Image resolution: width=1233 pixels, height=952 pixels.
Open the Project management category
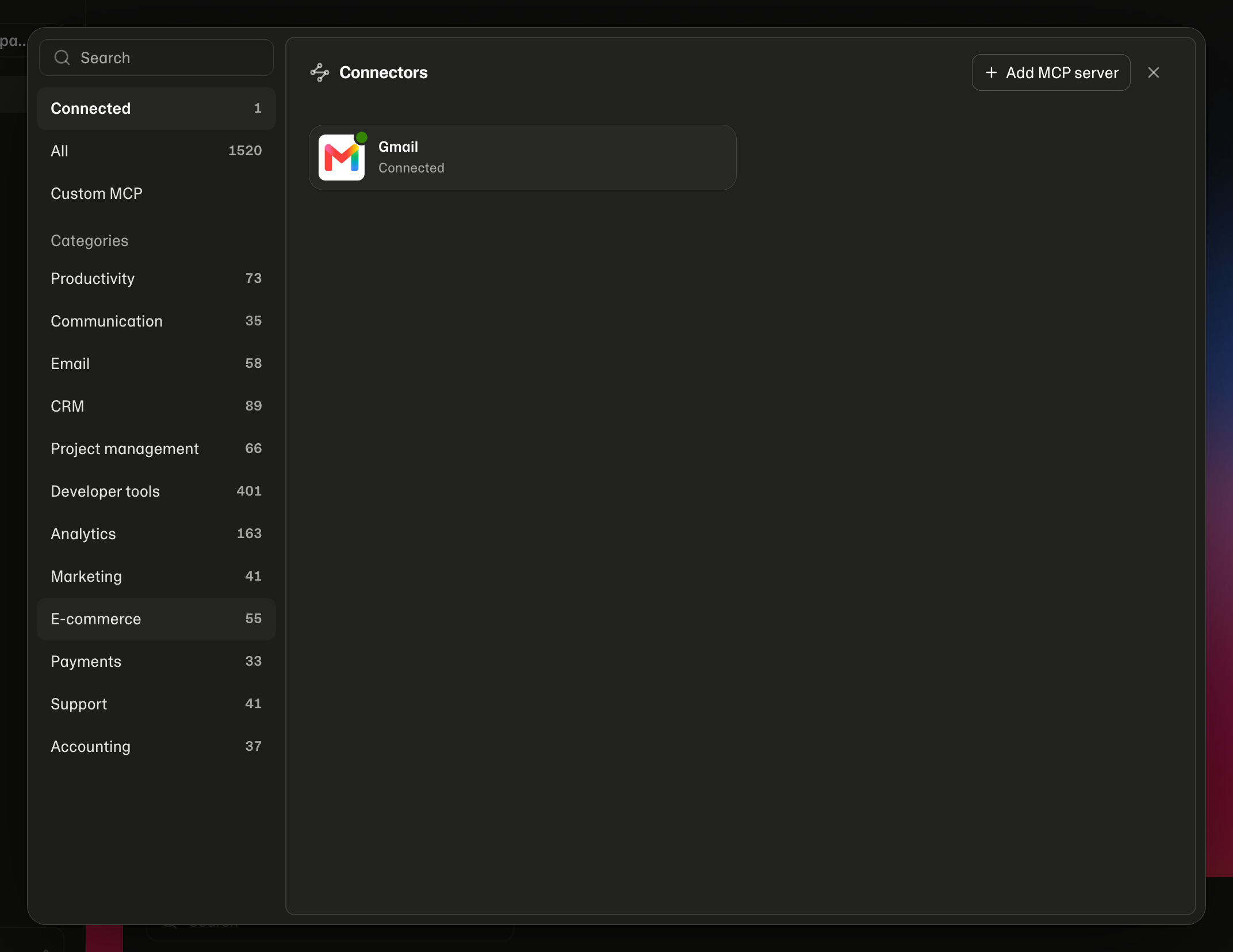click(156, 449)
